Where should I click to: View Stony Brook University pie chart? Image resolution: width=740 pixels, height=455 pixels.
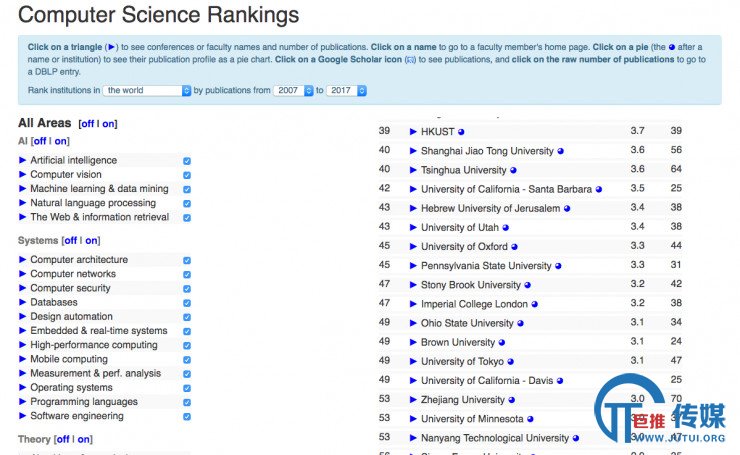528,285
